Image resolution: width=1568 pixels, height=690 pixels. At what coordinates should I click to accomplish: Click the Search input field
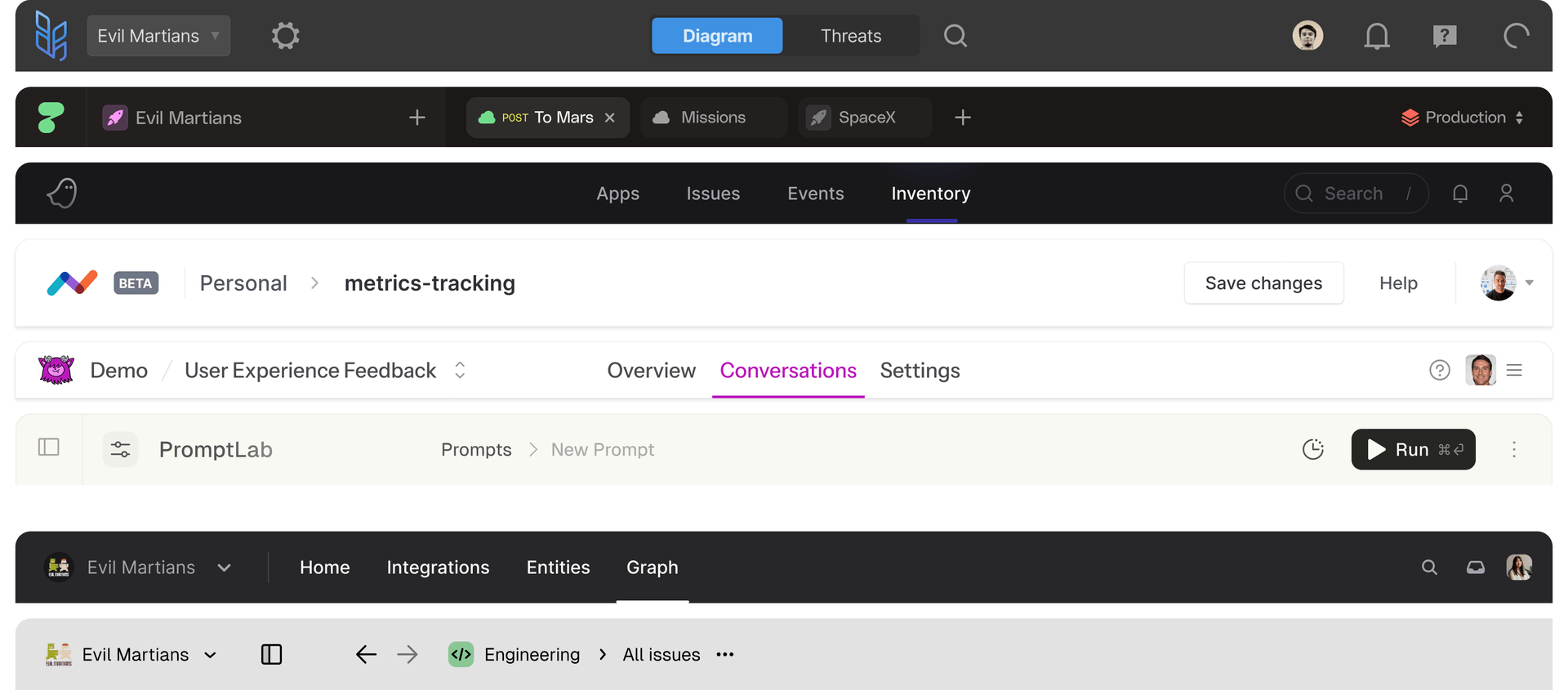1356,194
